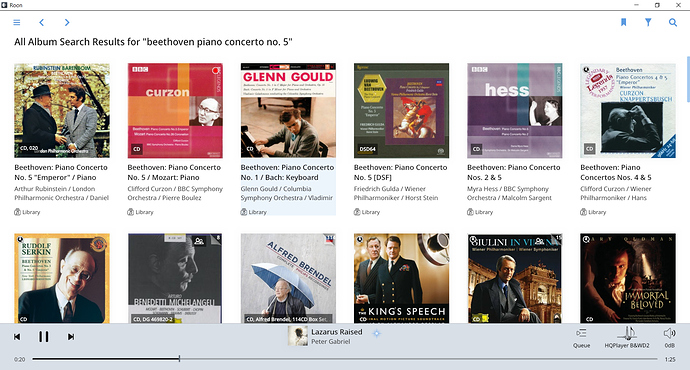Image resolution: width=690 pixels, height=370 pixels.
Task: Open title 'Piano Concertos Nos. 4 & 5'
Action: [x=616, y=172]
